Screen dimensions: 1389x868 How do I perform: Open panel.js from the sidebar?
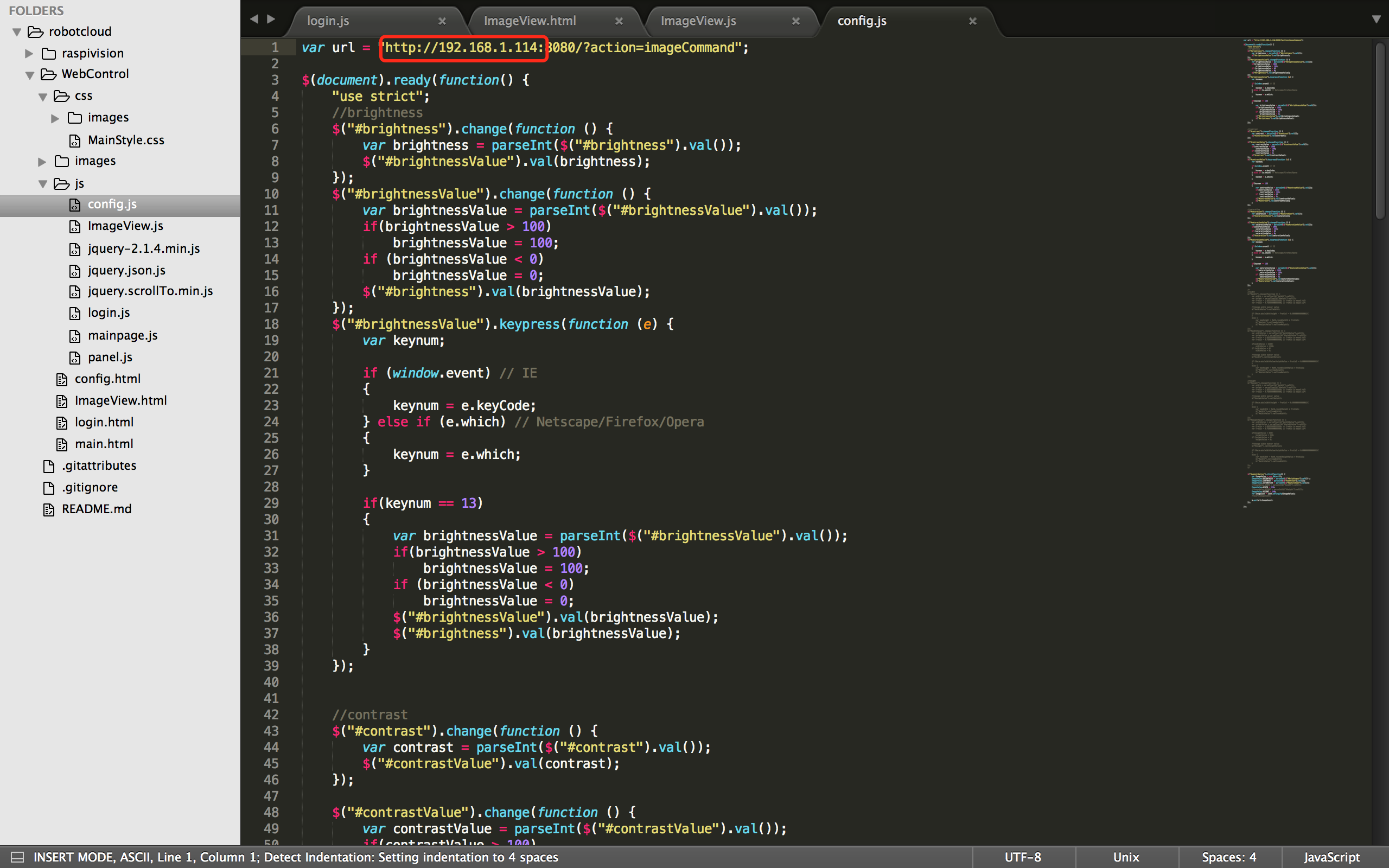point(110,357)
